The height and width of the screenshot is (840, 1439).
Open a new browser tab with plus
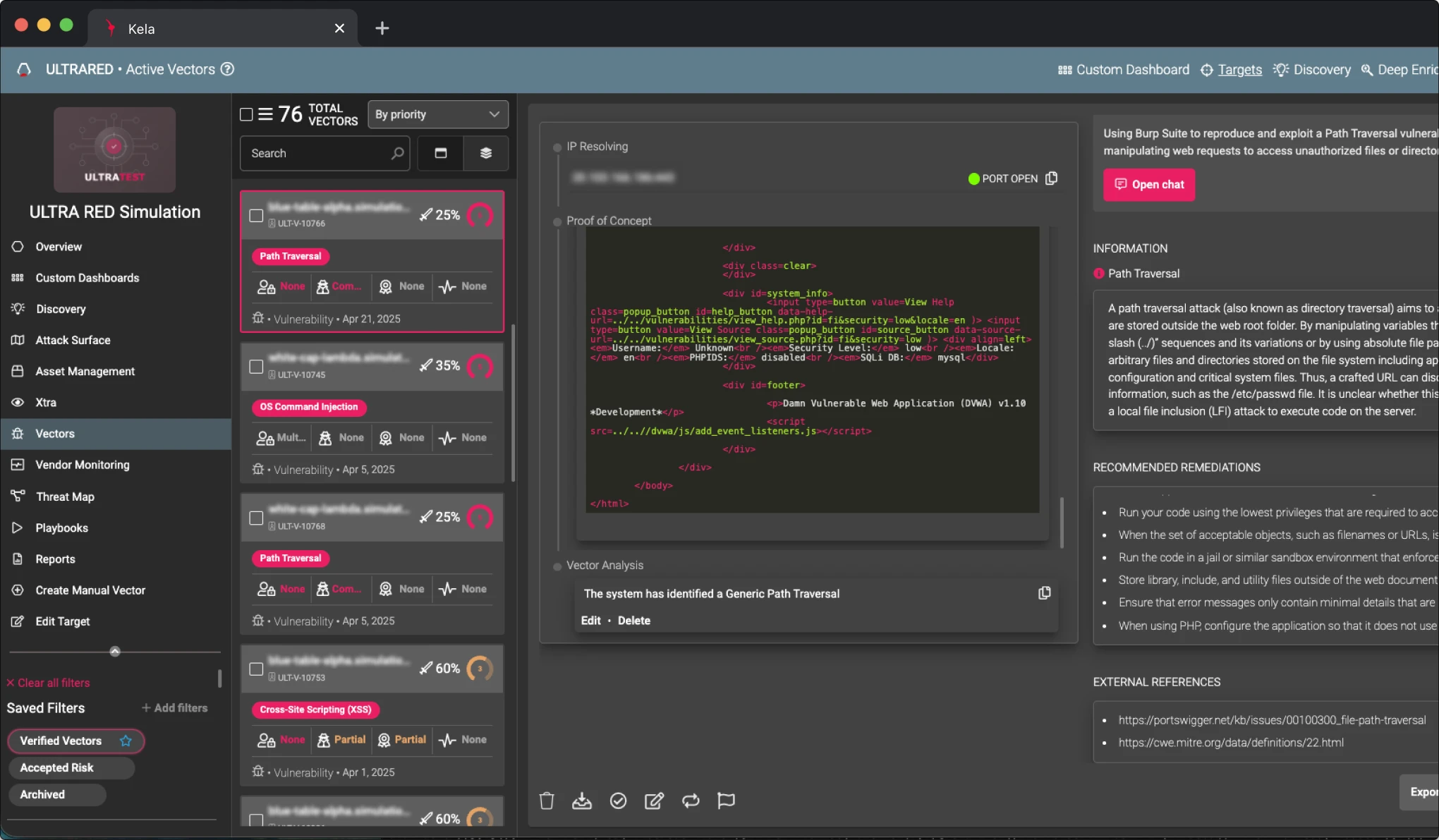[382, 28]
